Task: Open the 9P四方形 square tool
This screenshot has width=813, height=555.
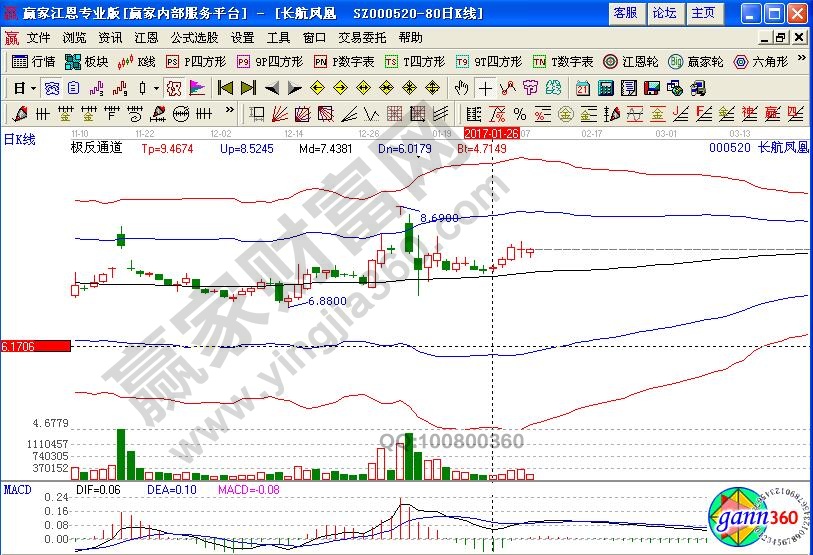Action: 269,61
